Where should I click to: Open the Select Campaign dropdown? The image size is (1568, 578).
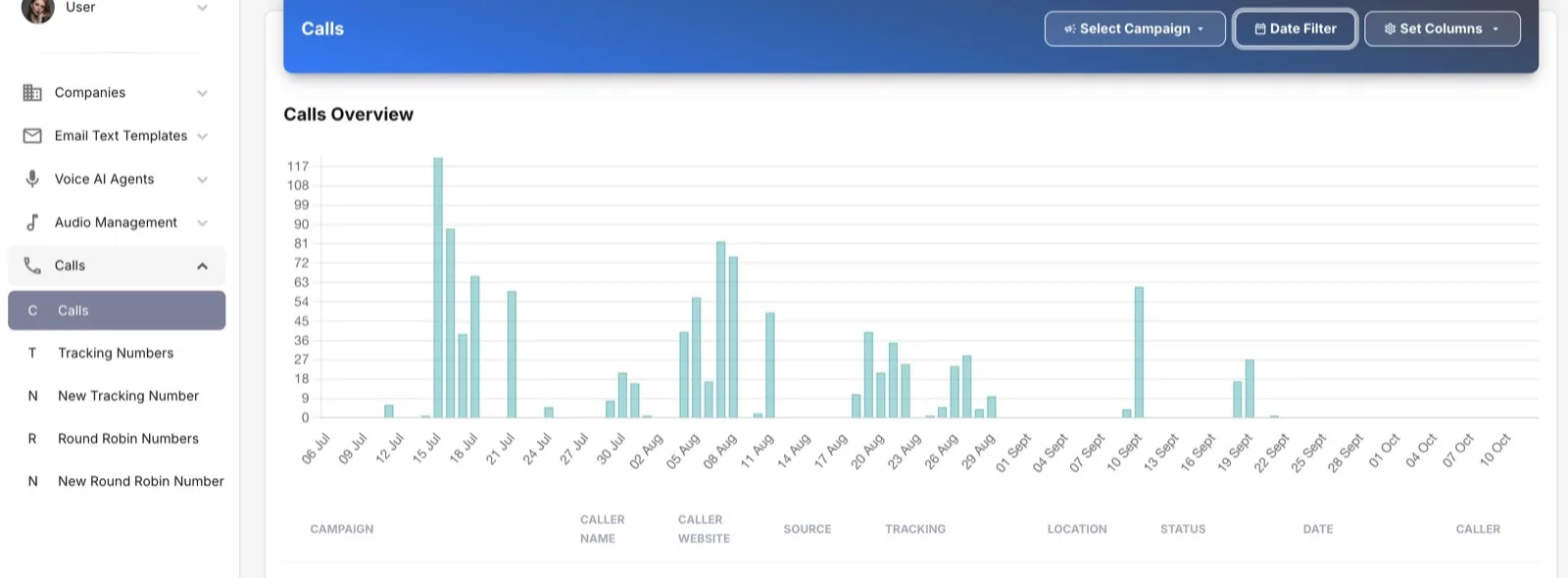1135,29
